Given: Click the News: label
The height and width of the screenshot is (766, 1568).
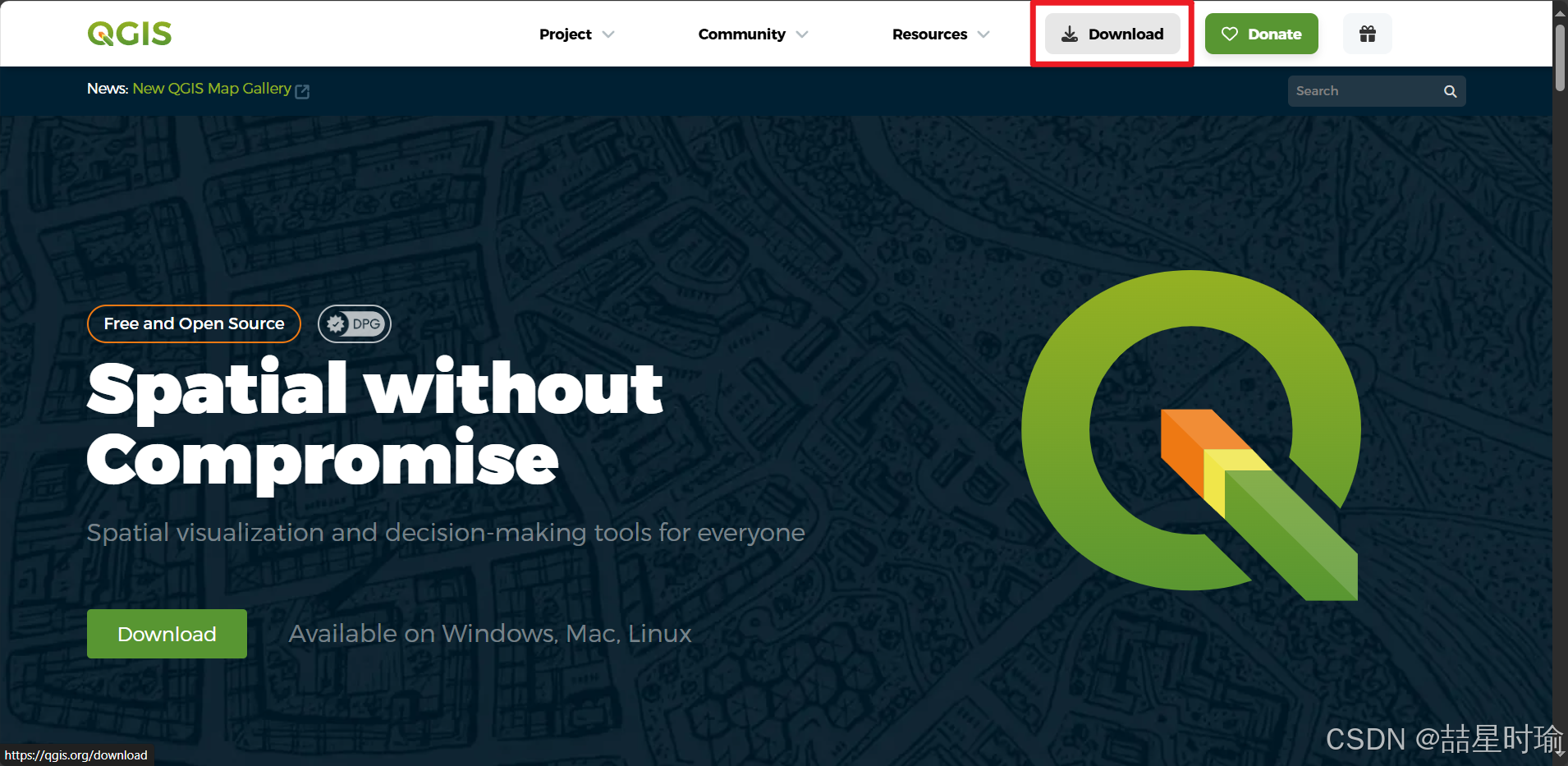Looking at the screenshot, I should [108, 89].
